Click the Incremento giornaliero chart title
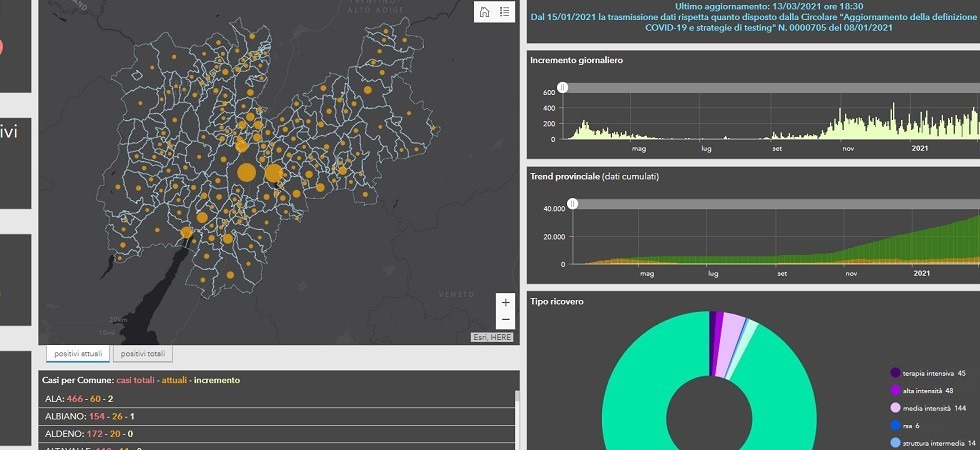The image size is (980, 450). click(x=576, y=61)
